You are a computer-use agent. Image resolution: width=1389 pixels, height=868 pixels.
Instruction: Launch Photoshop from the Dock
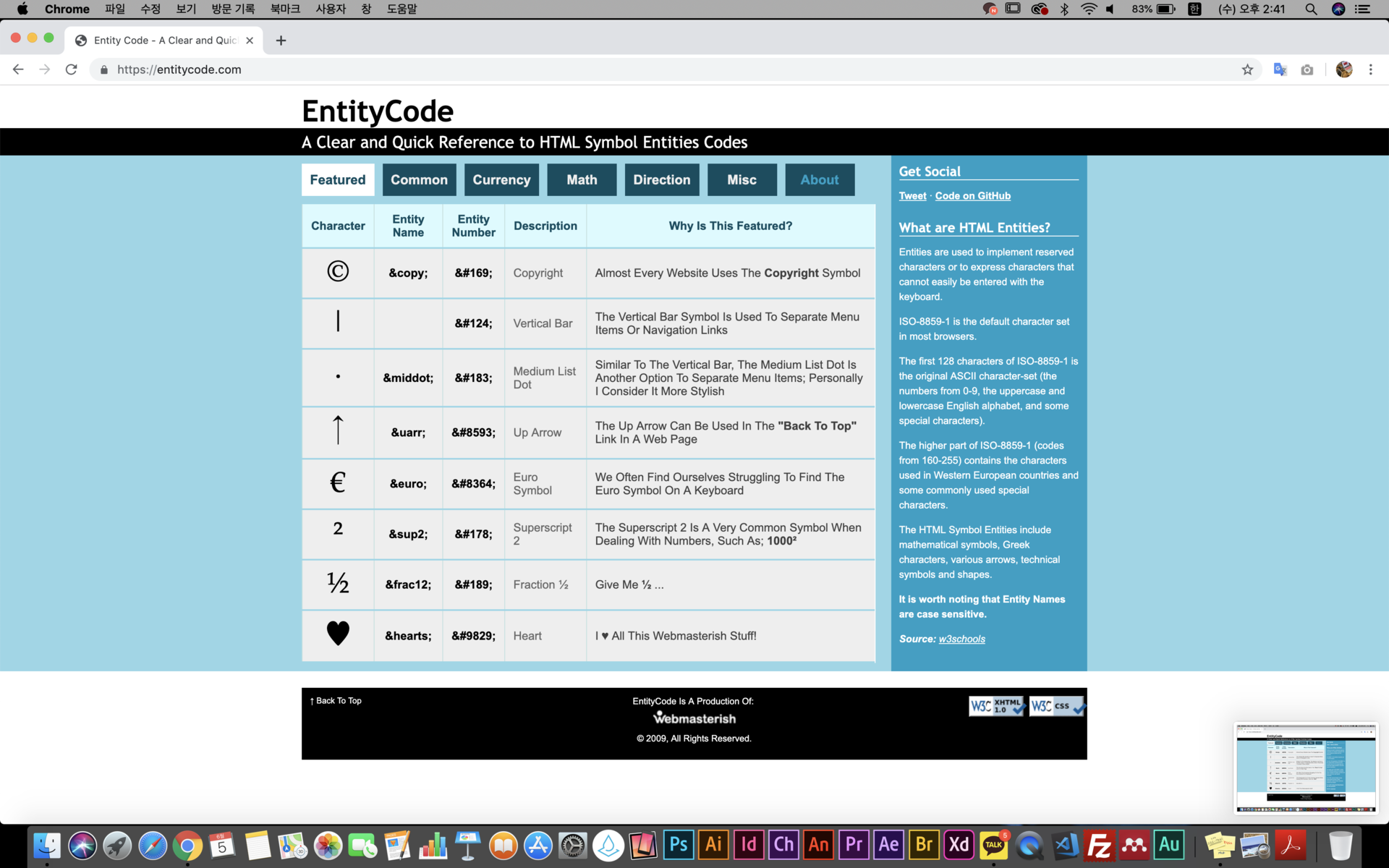point(679,844)
